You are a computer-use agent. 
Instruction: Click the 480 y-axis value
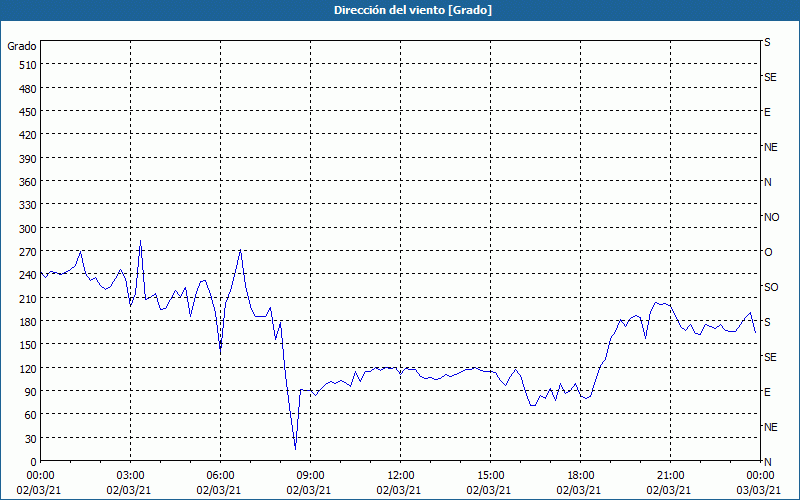pyautogui.click(x=28, y=89)
